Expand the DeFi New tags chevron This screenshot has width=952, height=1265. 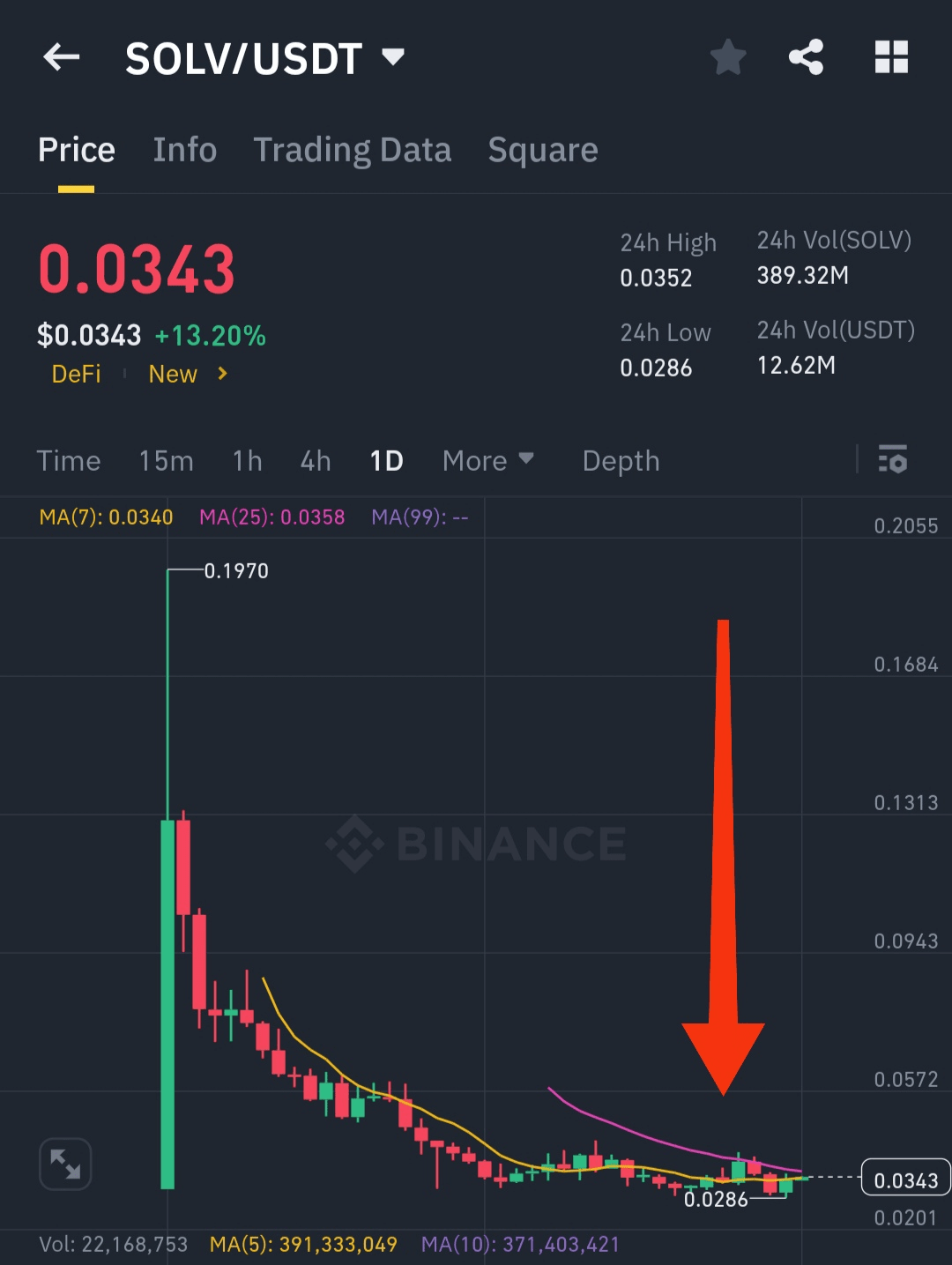coord(223,374)
